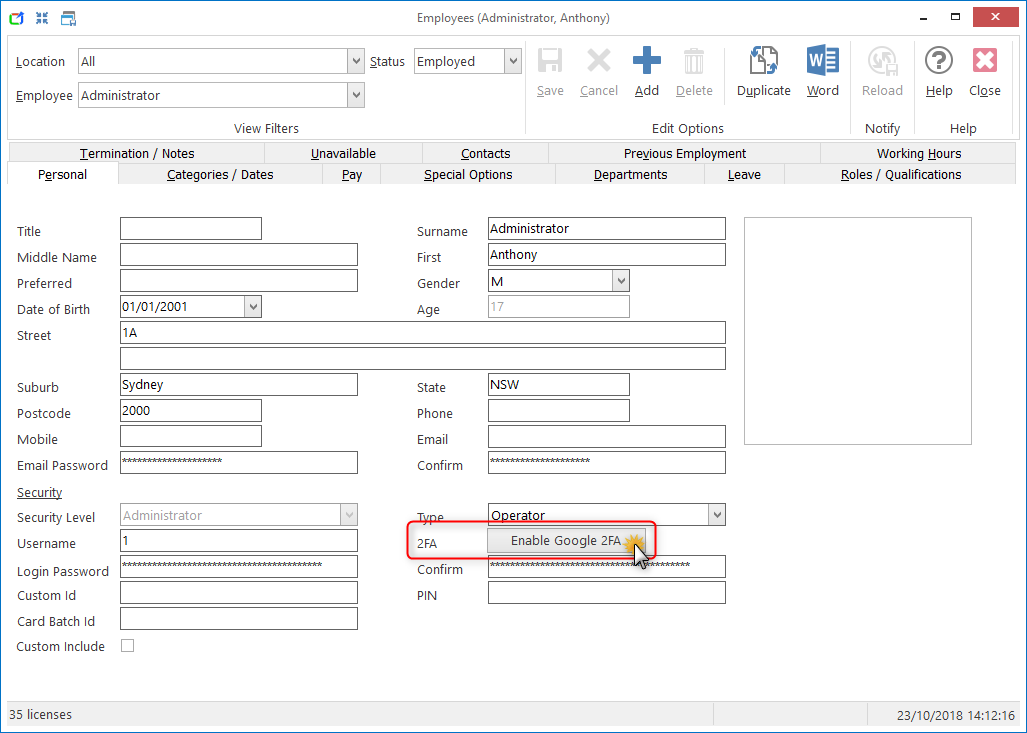1027x733 pixels.
Task: Click into the Title field
Action: click(x=191, y=229)
